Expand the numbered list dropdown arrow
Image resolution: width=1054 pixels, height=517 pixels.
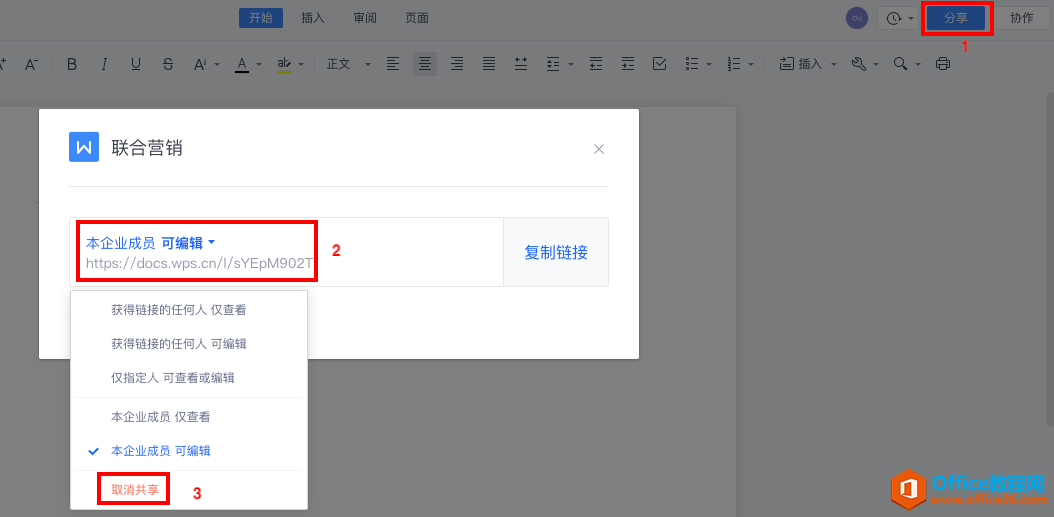752,65
